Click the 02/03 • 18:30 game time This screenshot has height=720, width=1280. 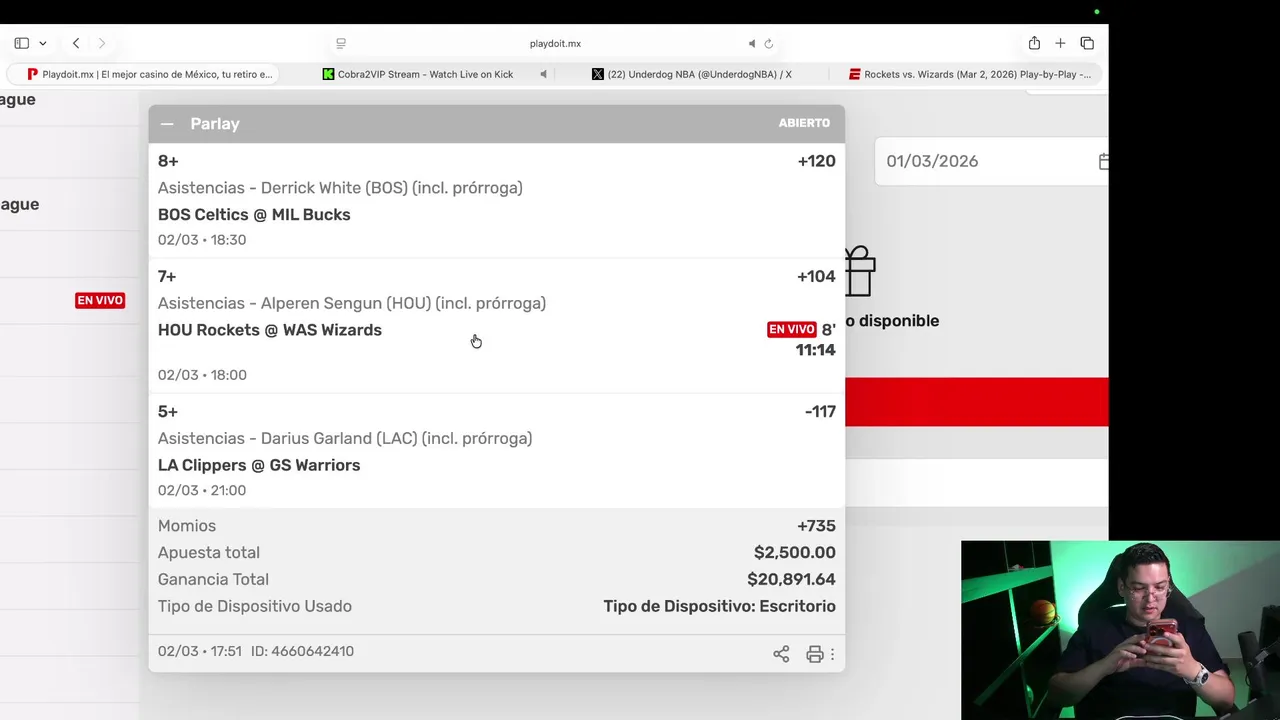[x=202, y=240]
